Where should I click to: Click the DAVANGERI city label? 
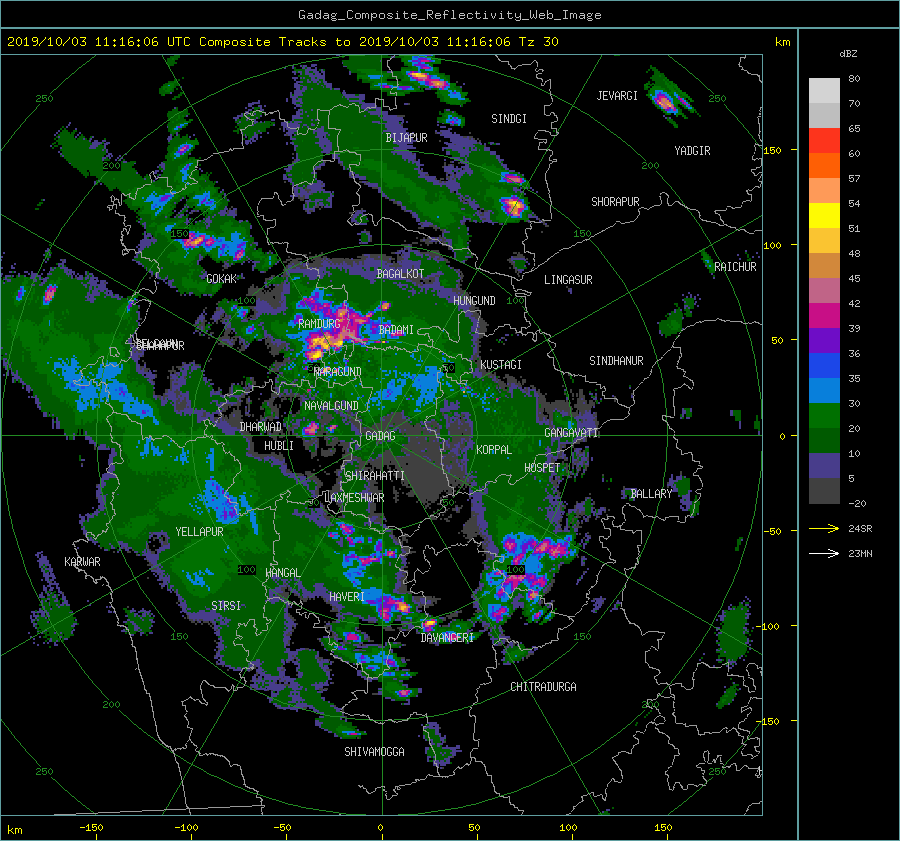pyautogui.click(x=447, y=638)
